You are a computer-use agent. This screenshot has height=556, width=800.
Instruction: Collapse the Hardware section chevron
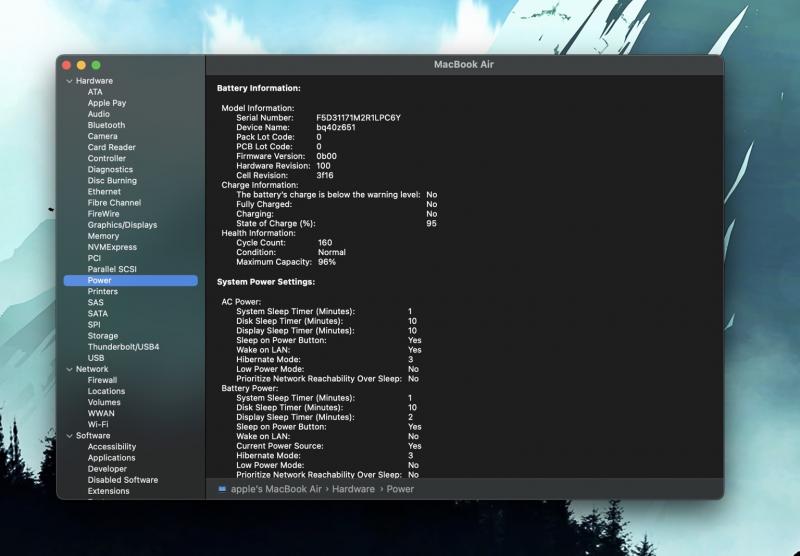click(x=69, y=81)
